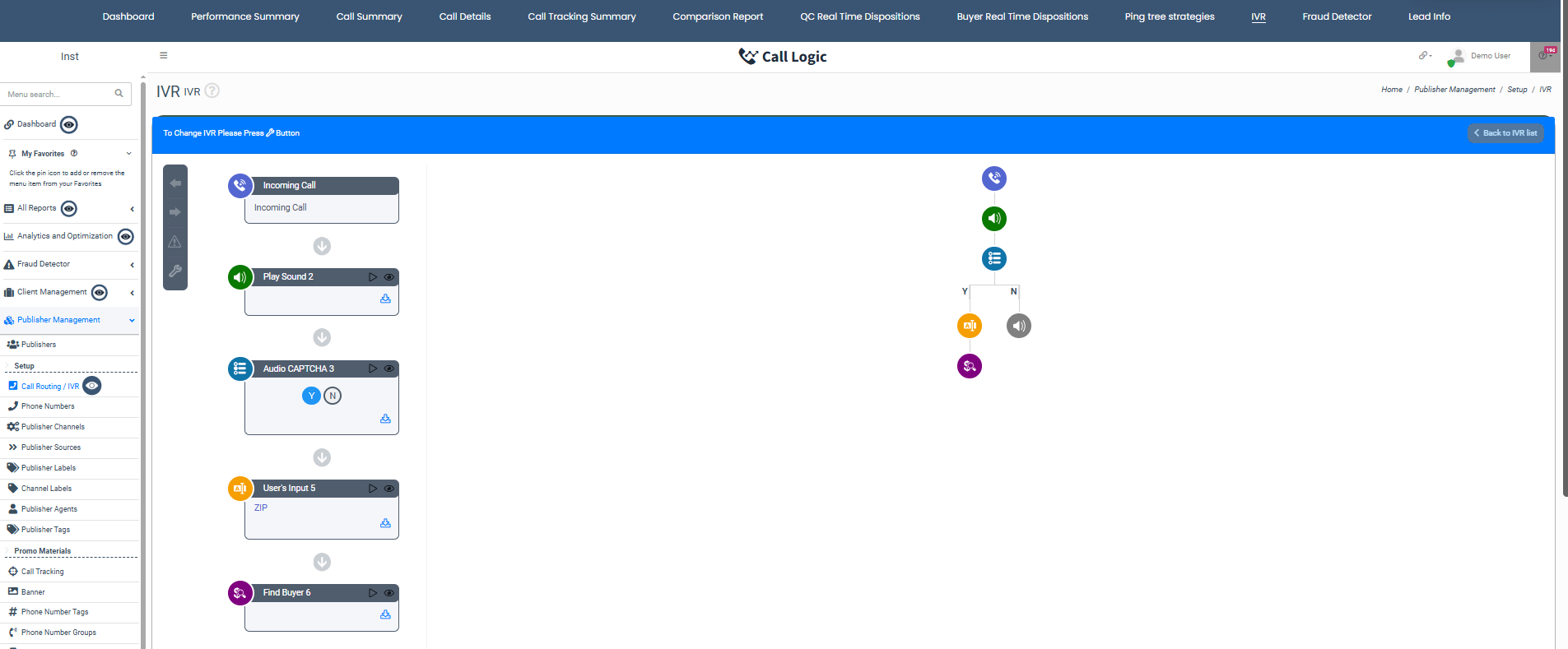
Task: Toggle the hamburger menu icon
Action: [x=164, y=56]
